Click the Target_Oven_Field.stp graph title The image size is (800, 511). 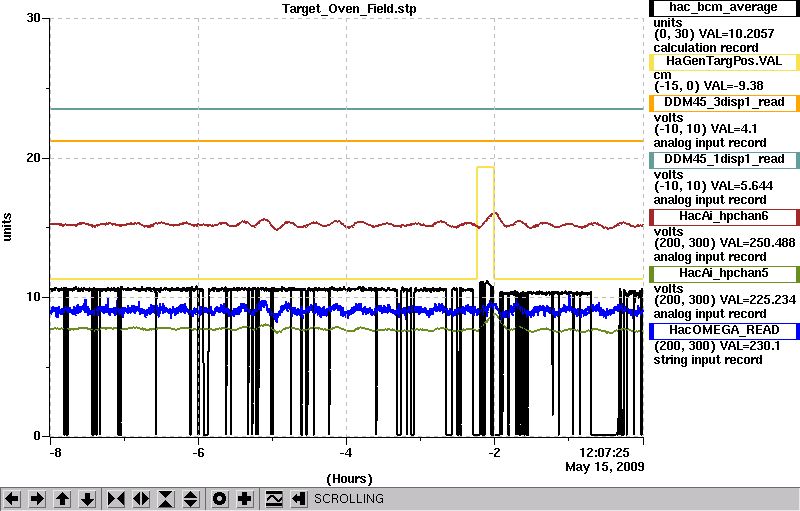(349, 9)
